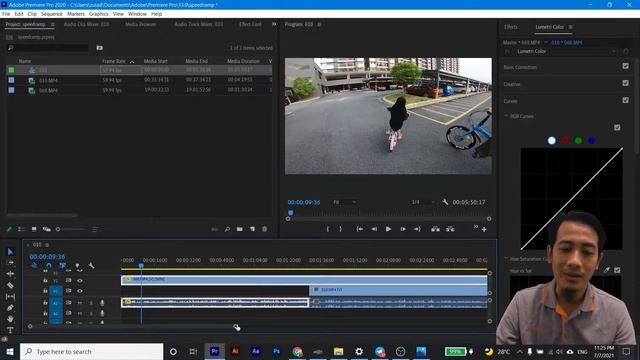The width and height of the screenshot is (640, 360).
Task: Collapse Hue Saturation Curves section
Action: (x=507, y=259)
